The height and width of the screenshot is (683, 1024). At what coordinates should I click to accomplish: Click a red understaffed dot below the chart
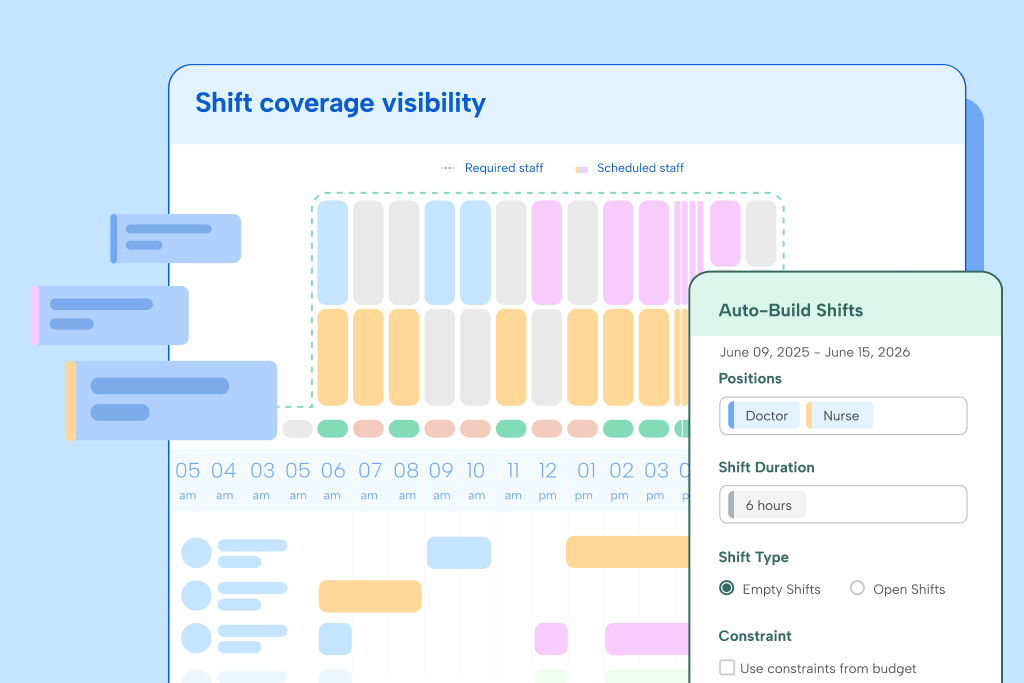[370, 429]
